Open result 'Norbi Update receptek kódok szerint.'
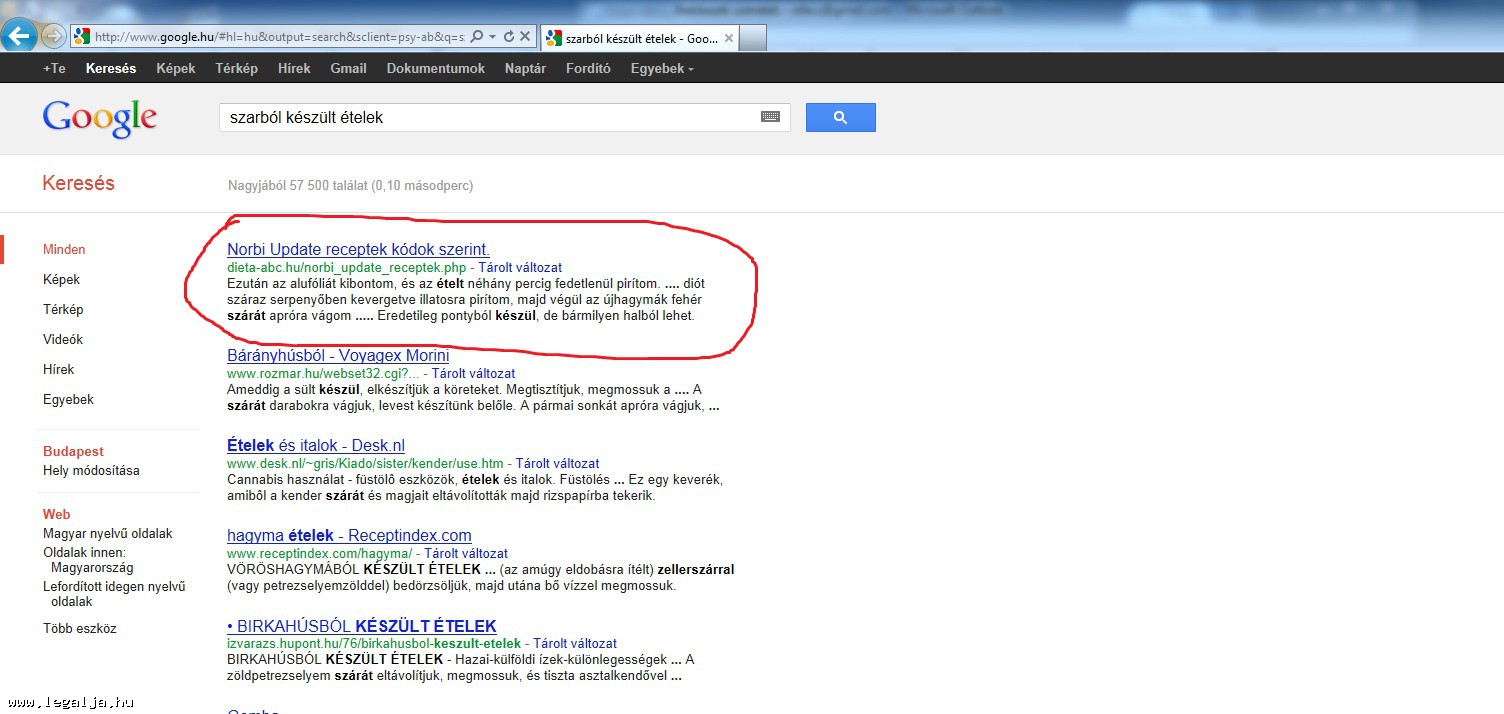The width and height of the screenshot is (1504, 714). (358, 249)
